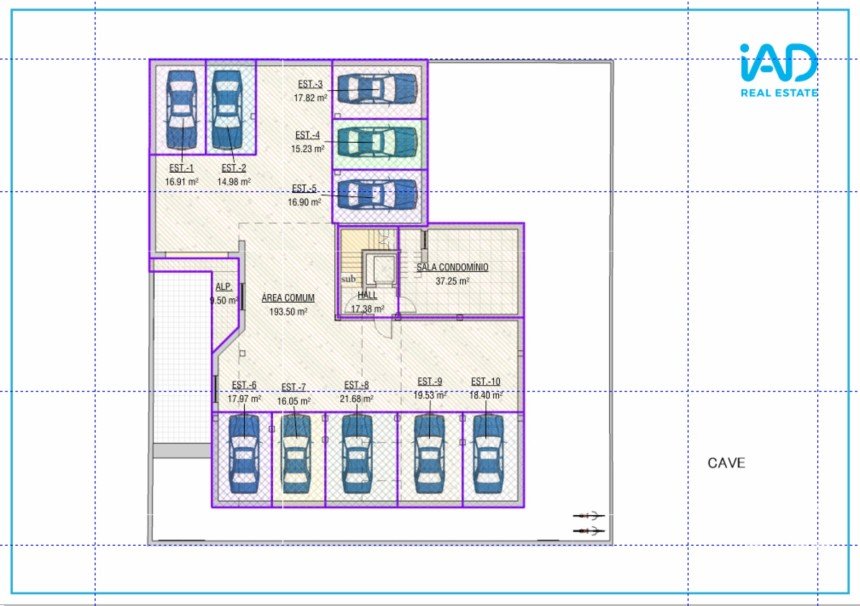This screenshot has width=860, height=606.
Task: Click the entrance arrows at bottom right
Action: 588,522
